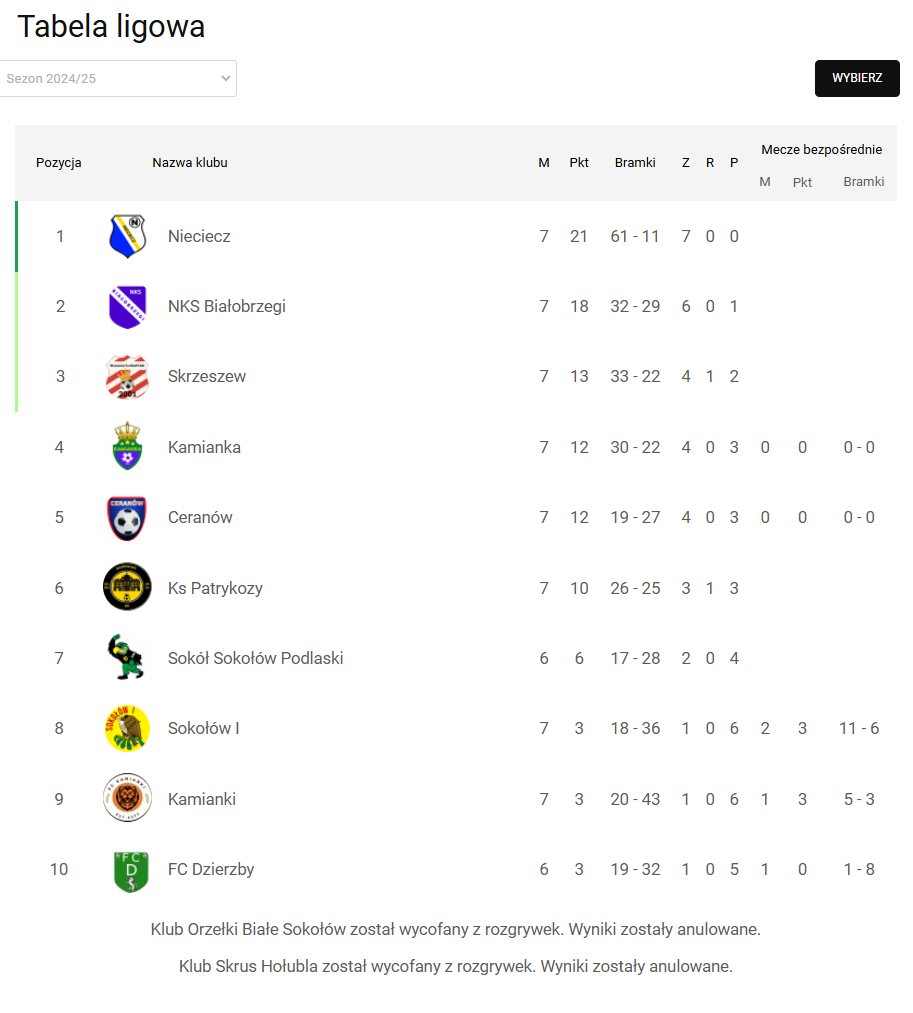Click the Sokół Sokołów Podlaski mascot logo

point(126,657)
